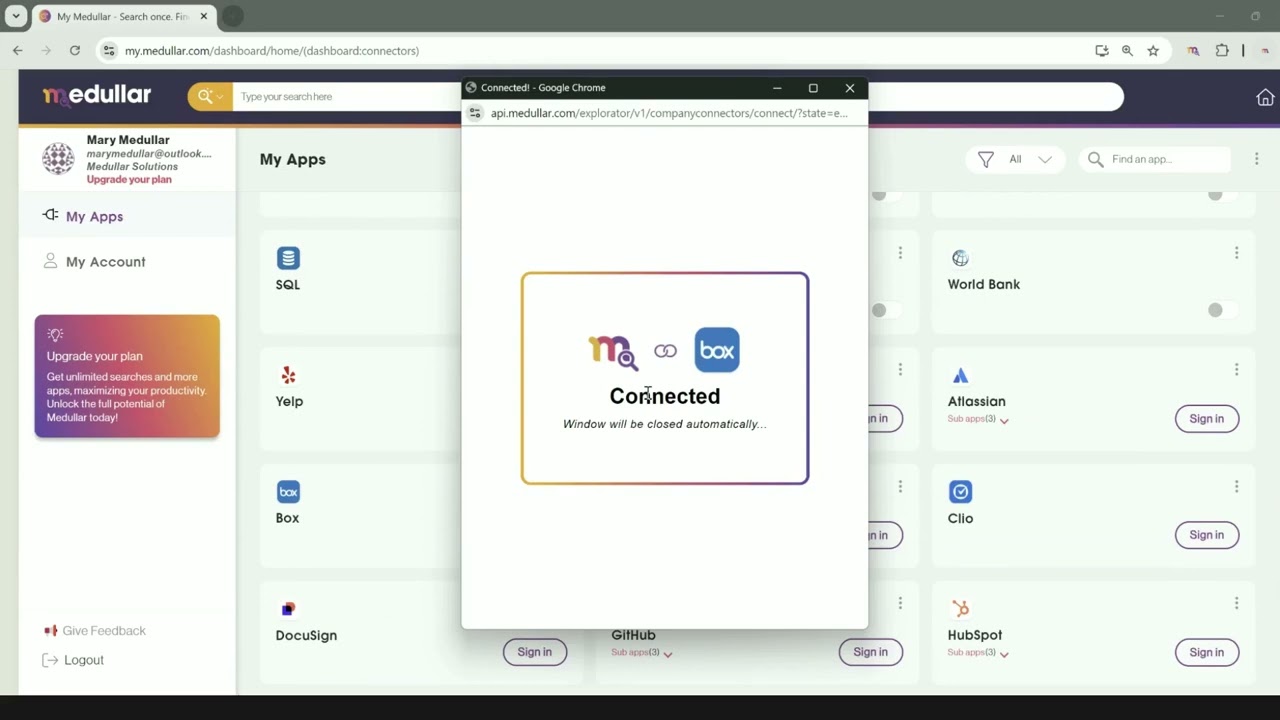View site information for my.medullar.com

tap(109, 51)
